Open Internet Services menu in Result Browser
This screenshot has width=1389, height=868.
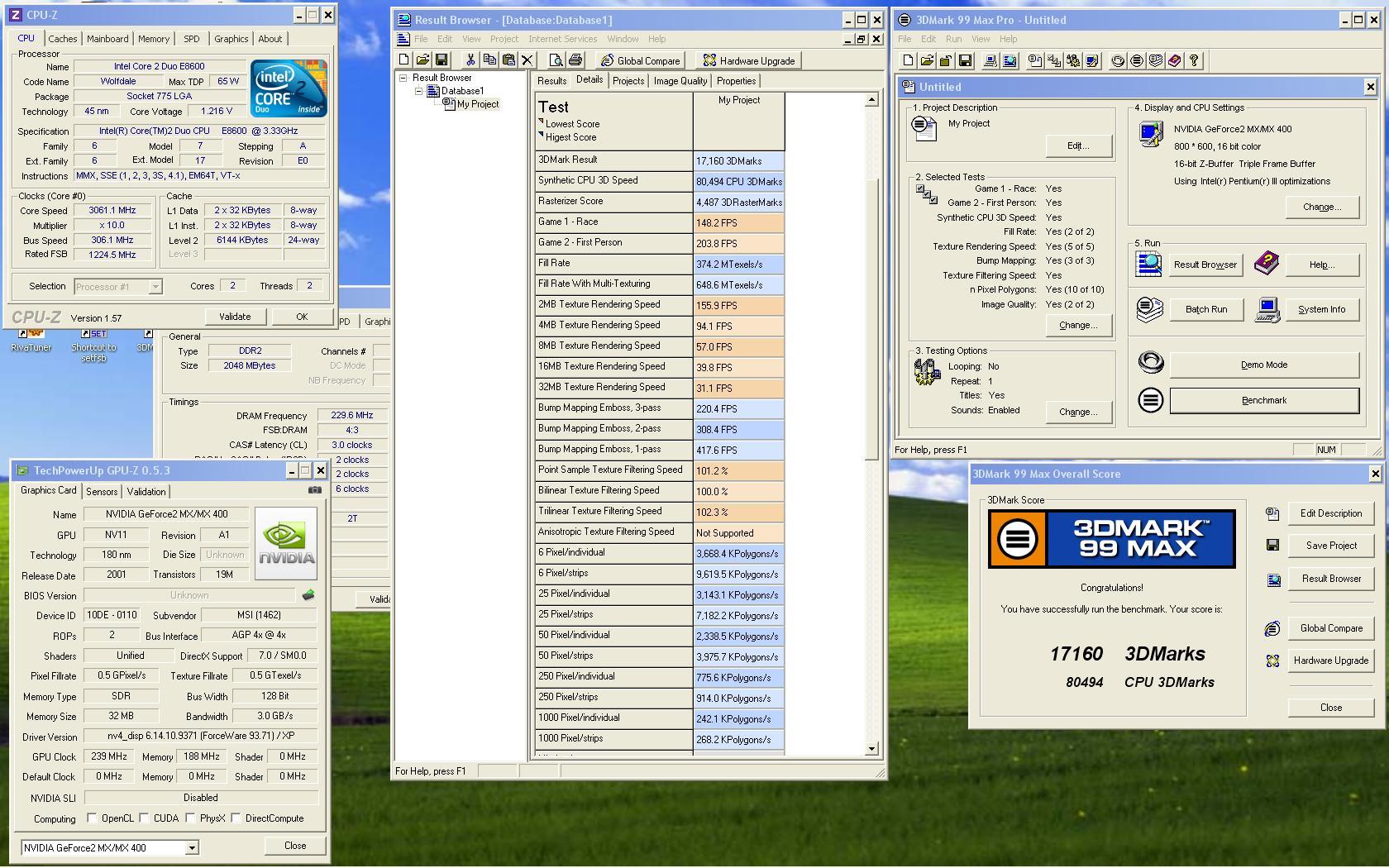point(562,39)
